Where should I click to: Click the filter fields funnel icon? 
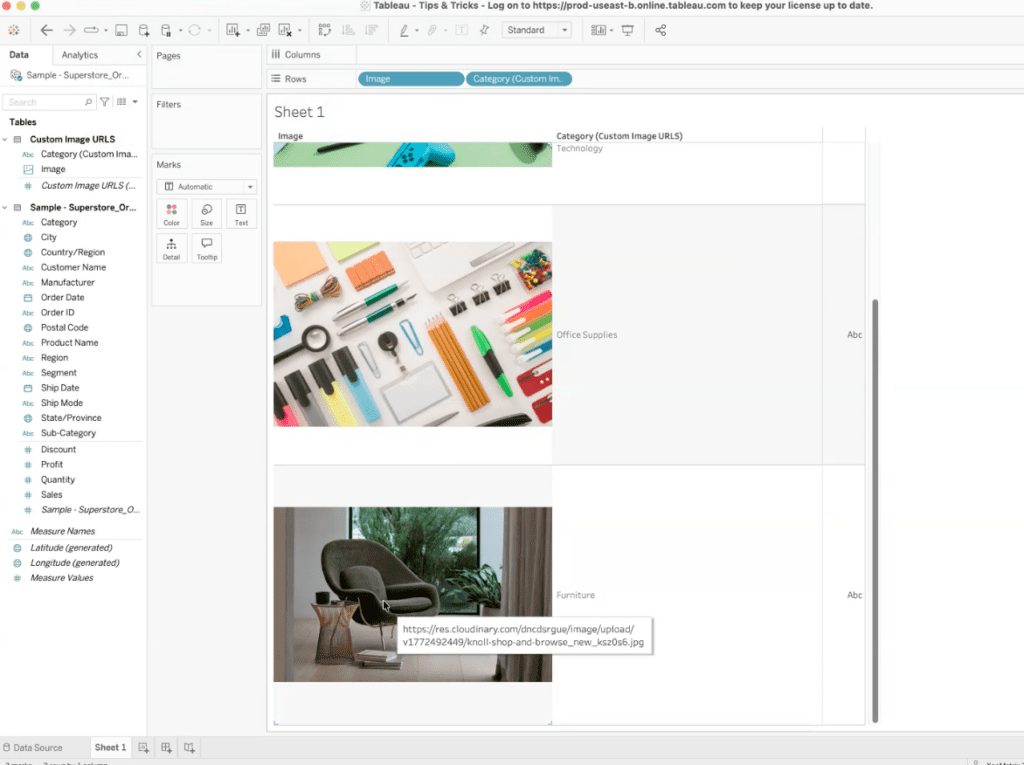pos(104,102)
